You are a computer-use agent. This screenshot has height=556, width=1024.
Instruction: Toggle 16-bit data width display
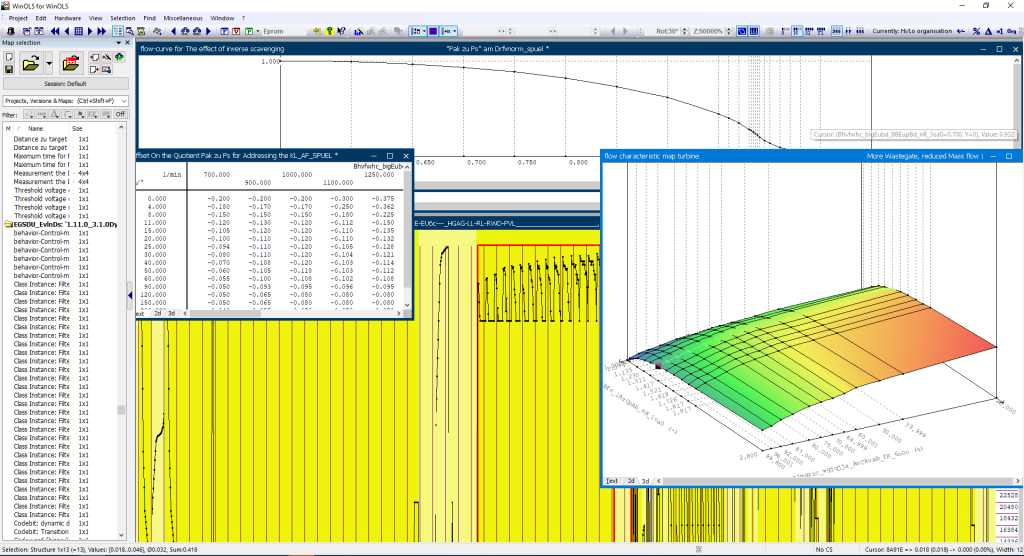tap(797, 31)
